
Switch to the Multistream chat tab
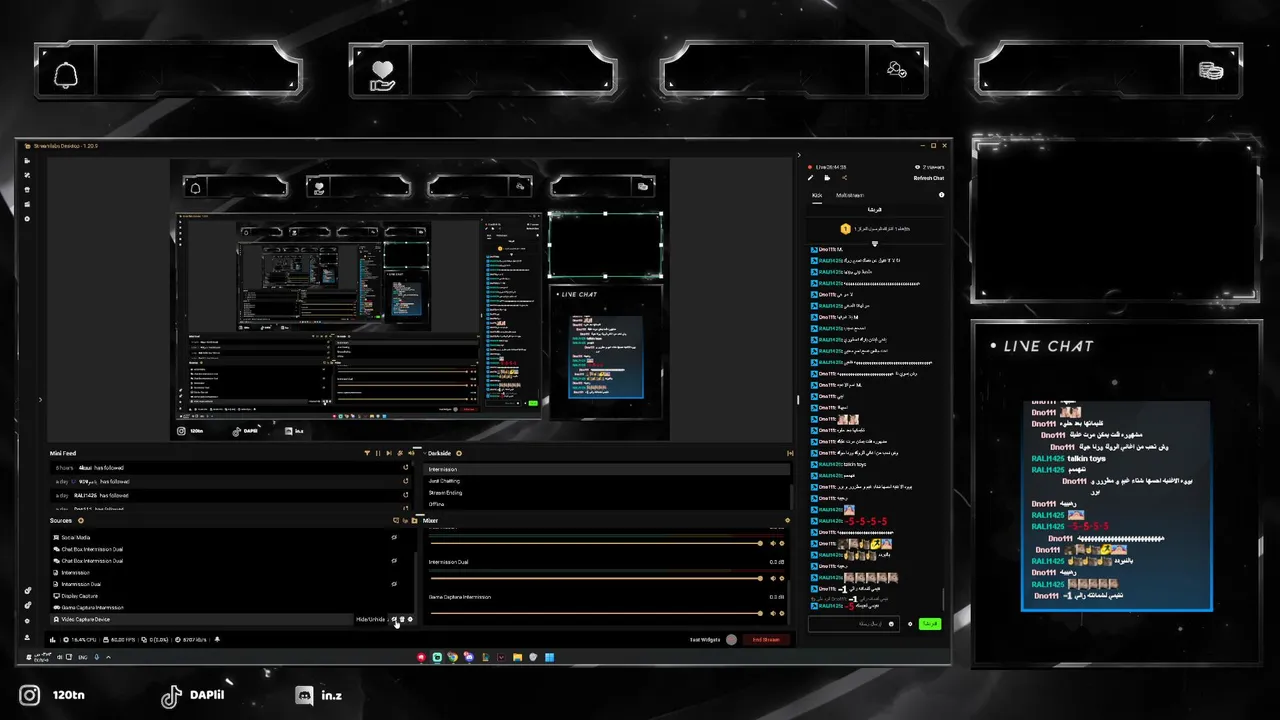pyautogui.click(x=850, y=195)
